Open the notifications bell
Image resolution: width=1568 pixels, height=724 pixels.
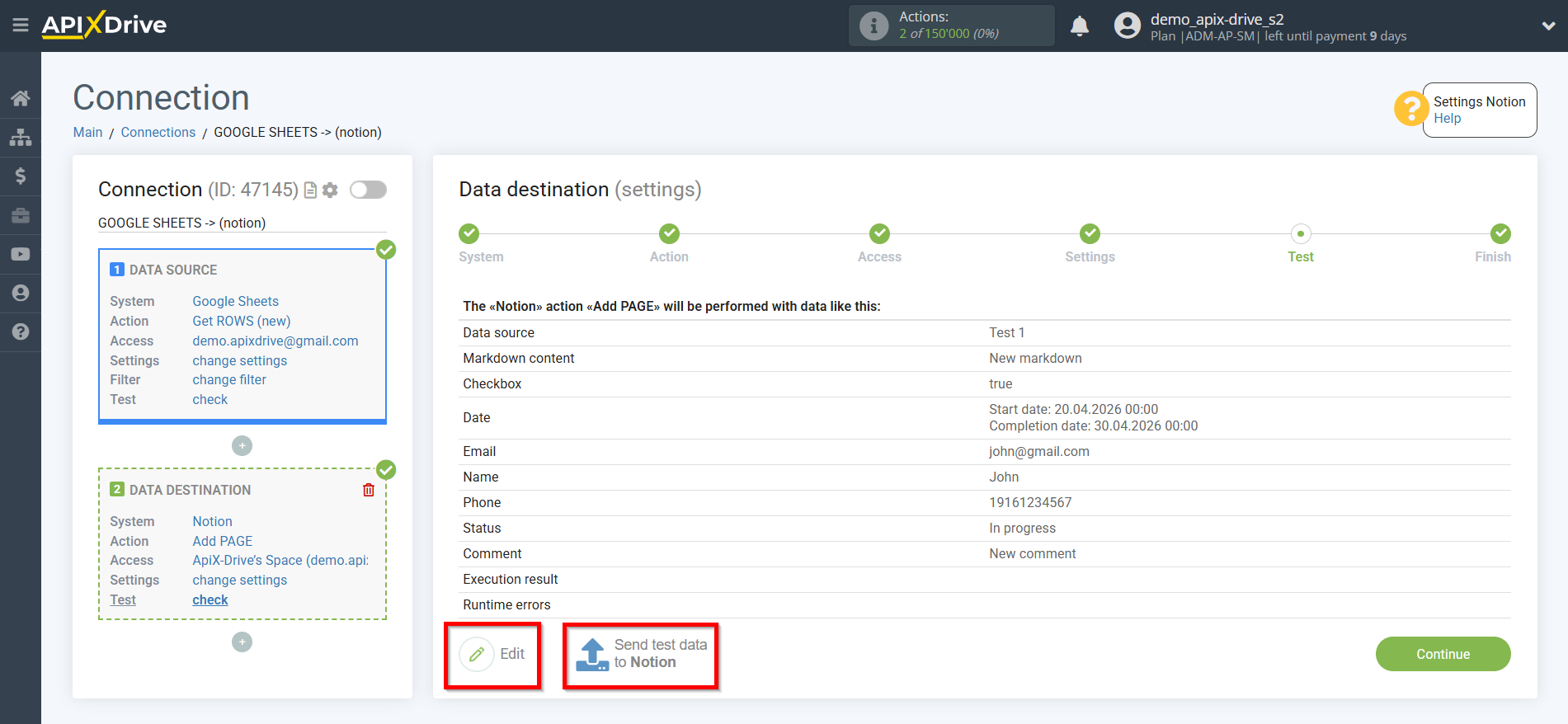coord(1080,26)
